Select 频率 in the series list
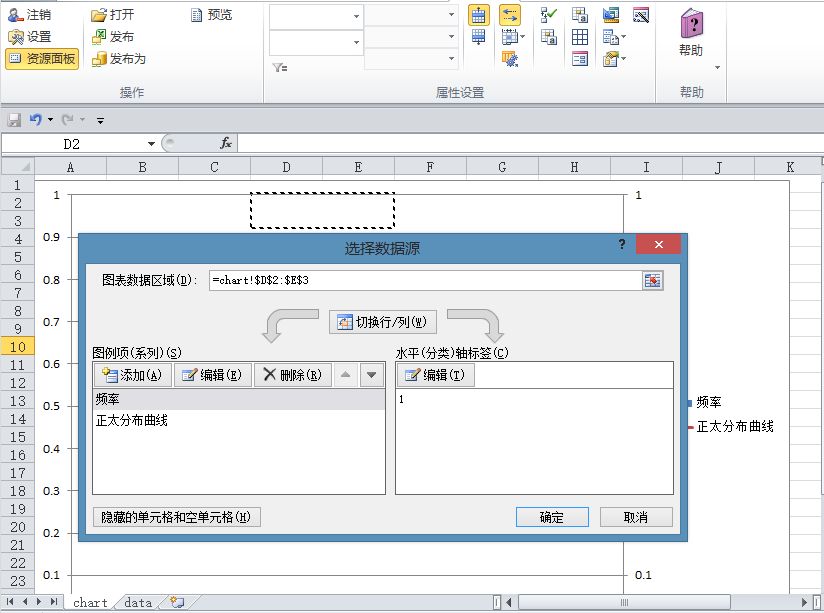 239,400
